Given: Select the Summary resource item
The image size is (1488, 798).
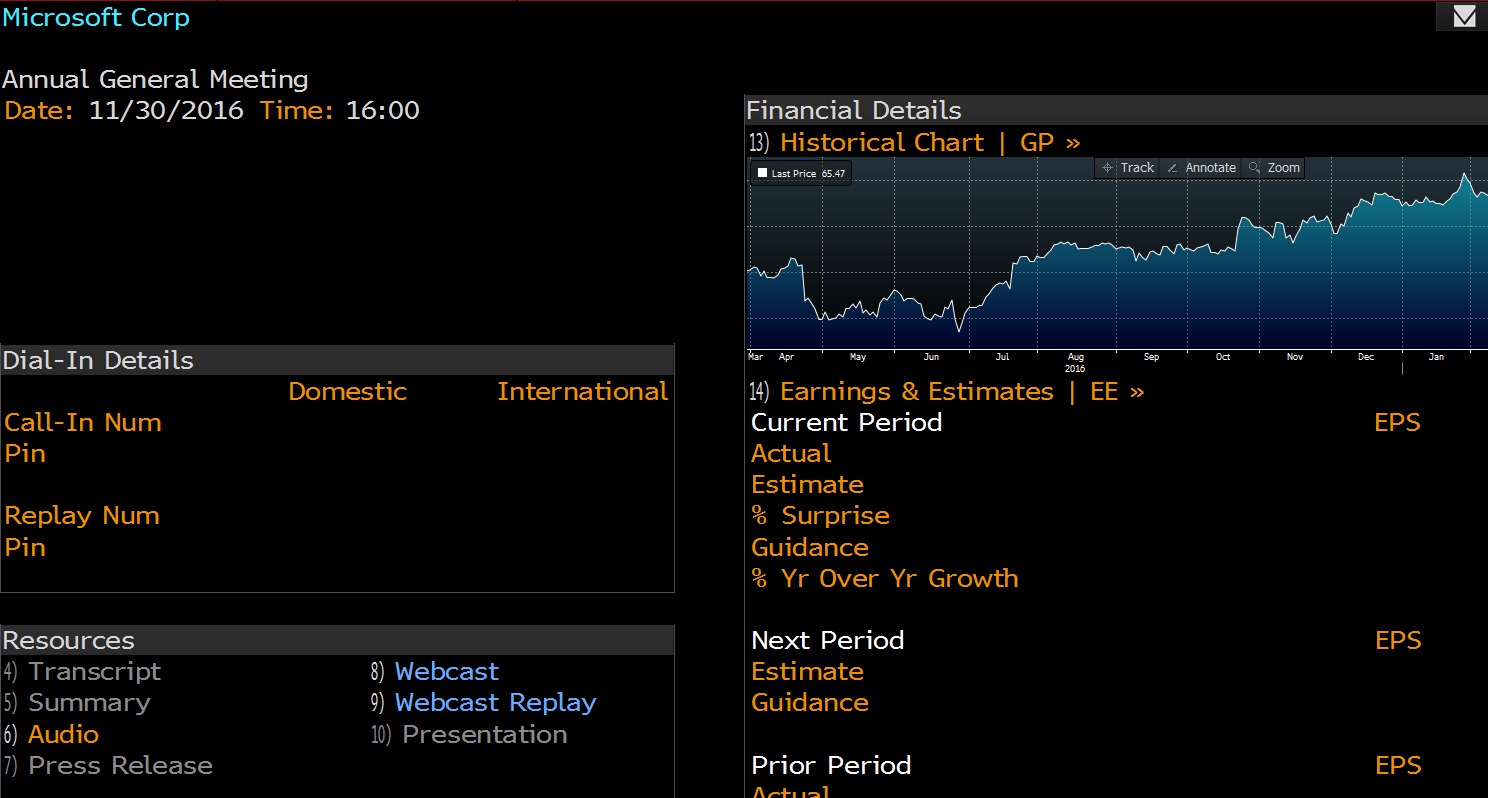Looking at the screenshot, I should pos(89,702).
